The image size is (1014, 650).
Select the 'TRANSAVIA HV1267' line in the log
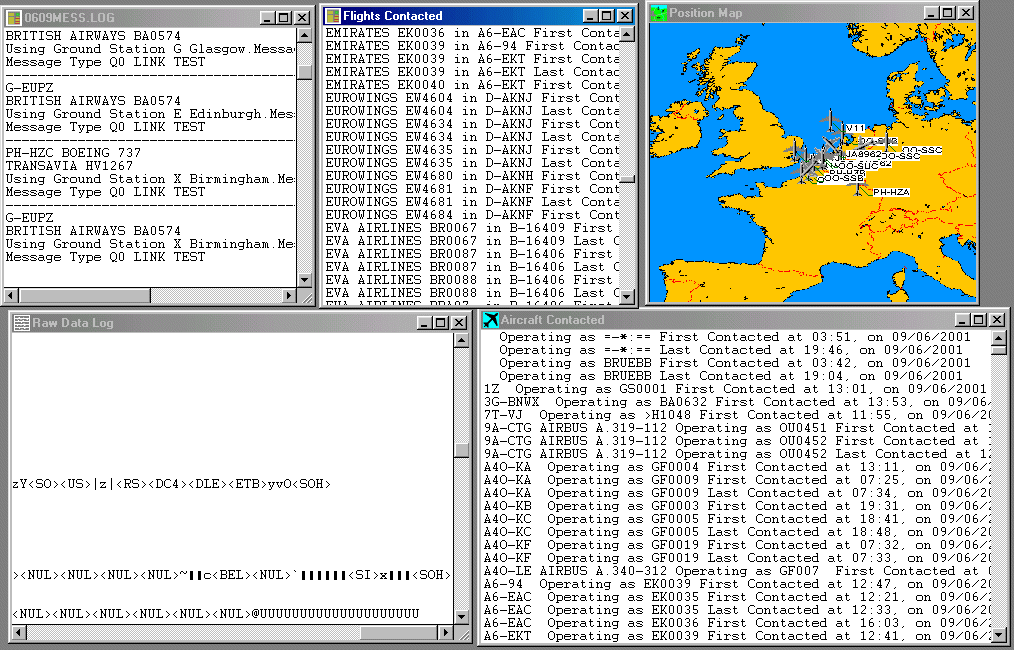click(69, 166)
